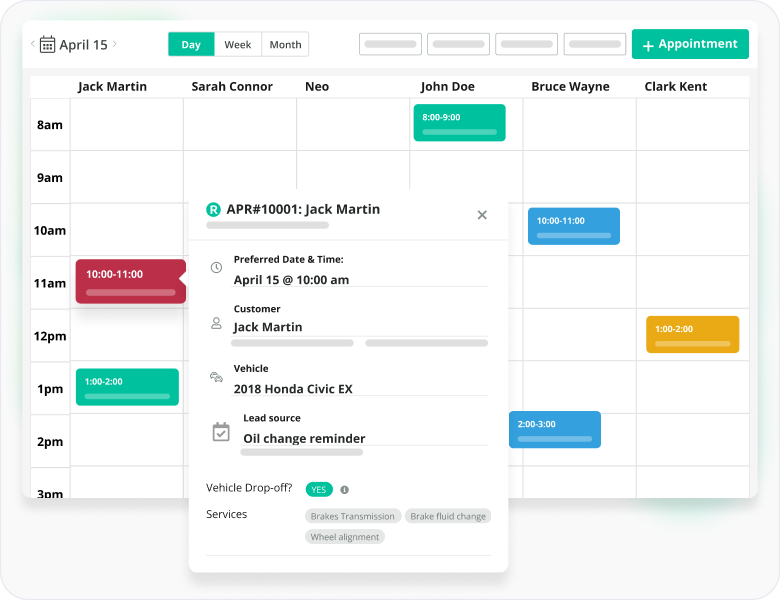Close the APR#10001 appointment popup
The height and width of the screenshot is (600, 780).
coord(482,215)
